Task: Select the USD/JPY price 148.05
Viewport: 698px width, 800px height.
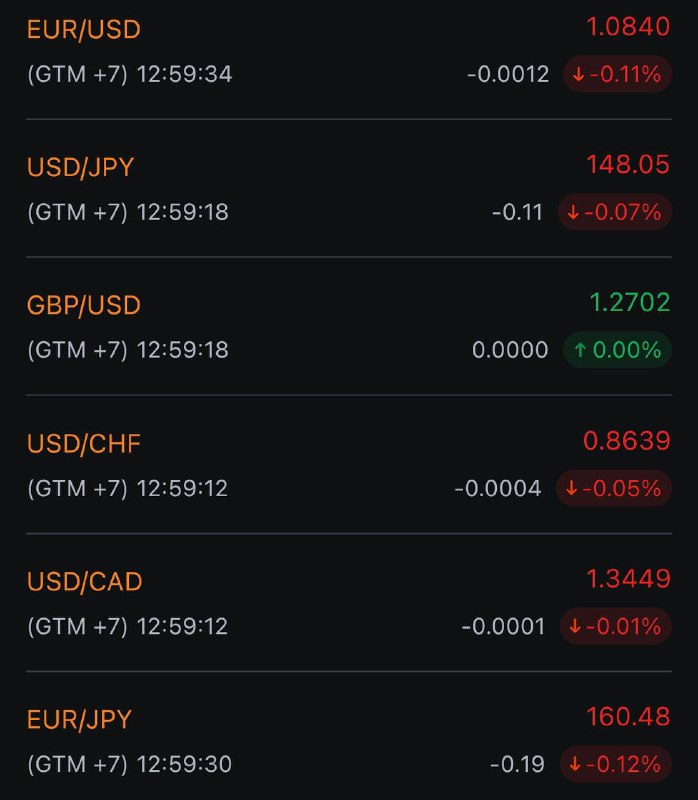Action: [x=628, y=164]
